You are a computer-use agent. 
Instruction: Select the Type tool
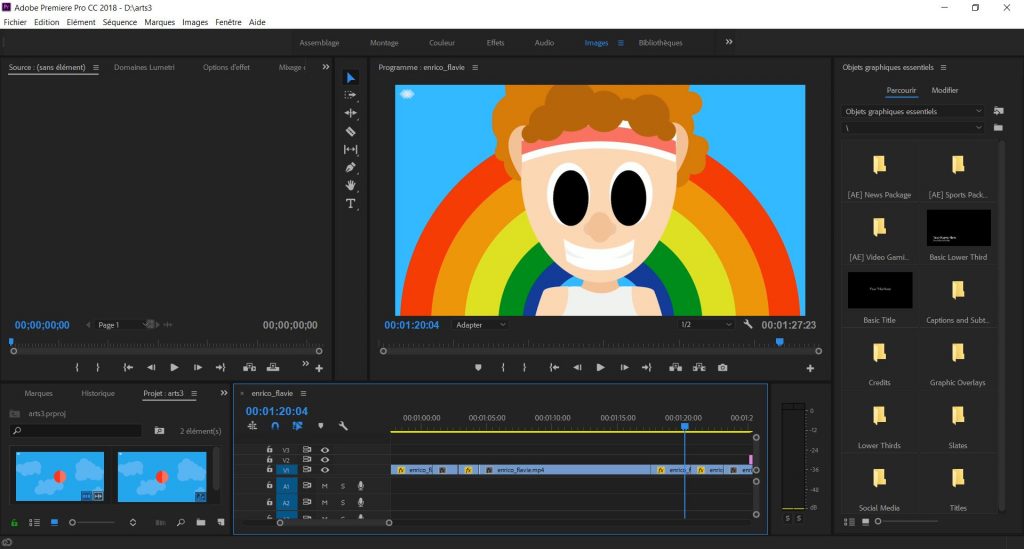351,203
